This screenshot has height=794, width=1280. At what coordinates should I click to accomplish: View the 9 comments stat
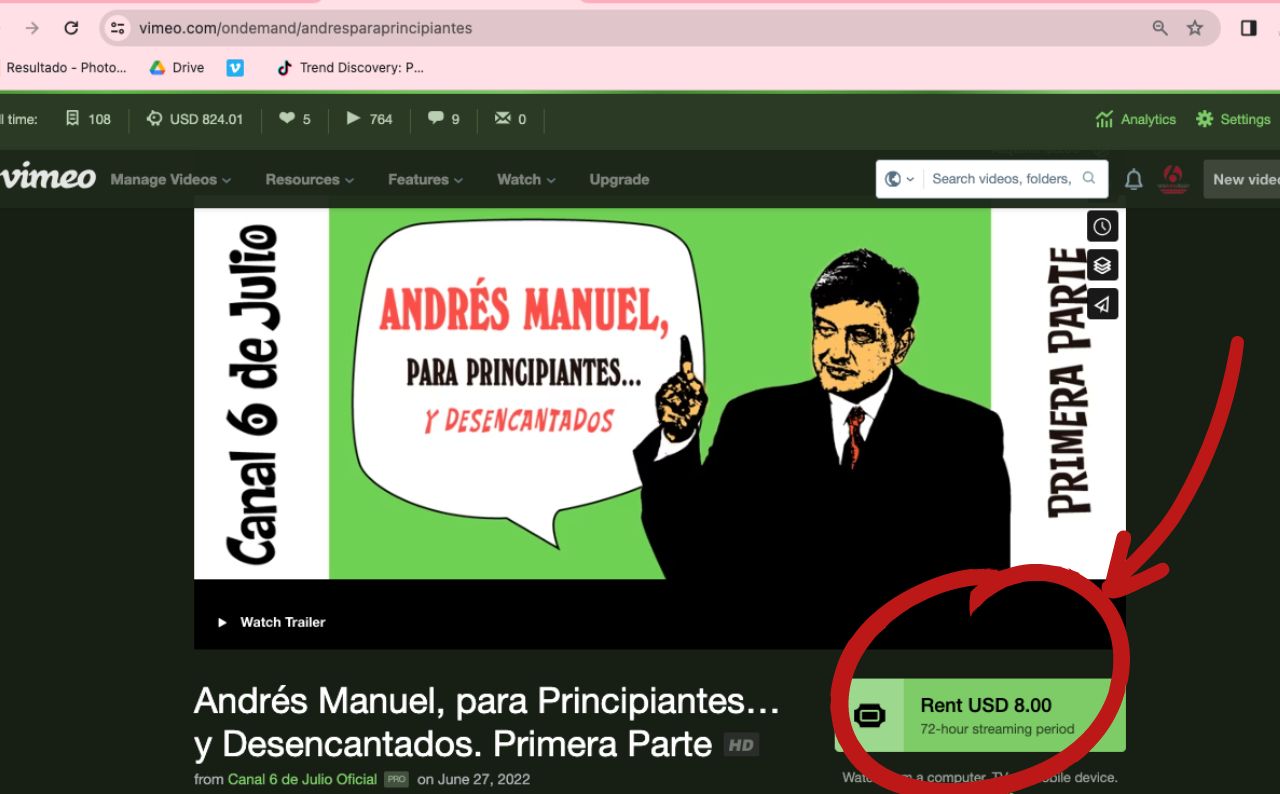tap(443, 119)
